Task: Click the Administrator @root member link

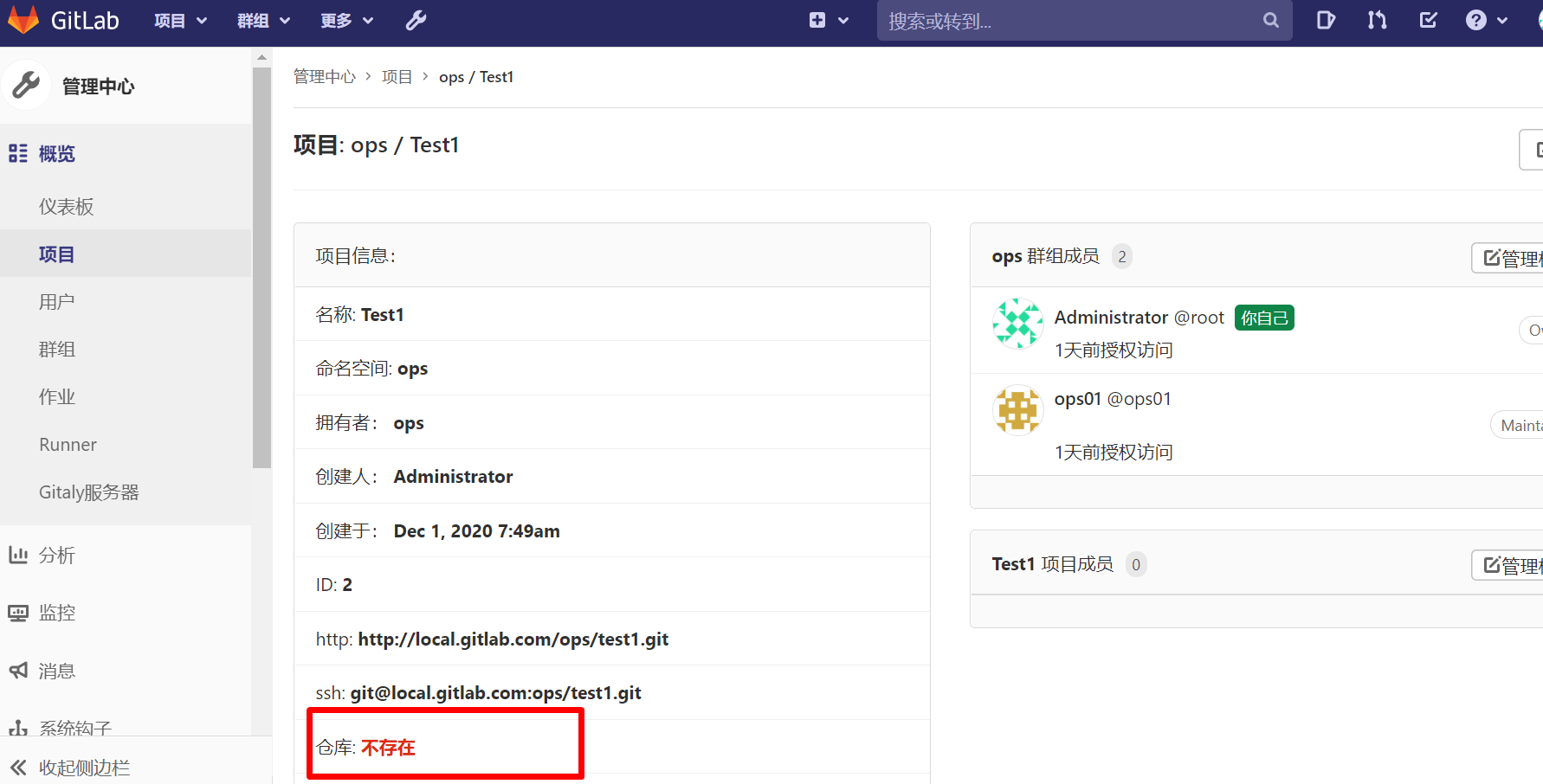Action: (x=1139, y=318)
